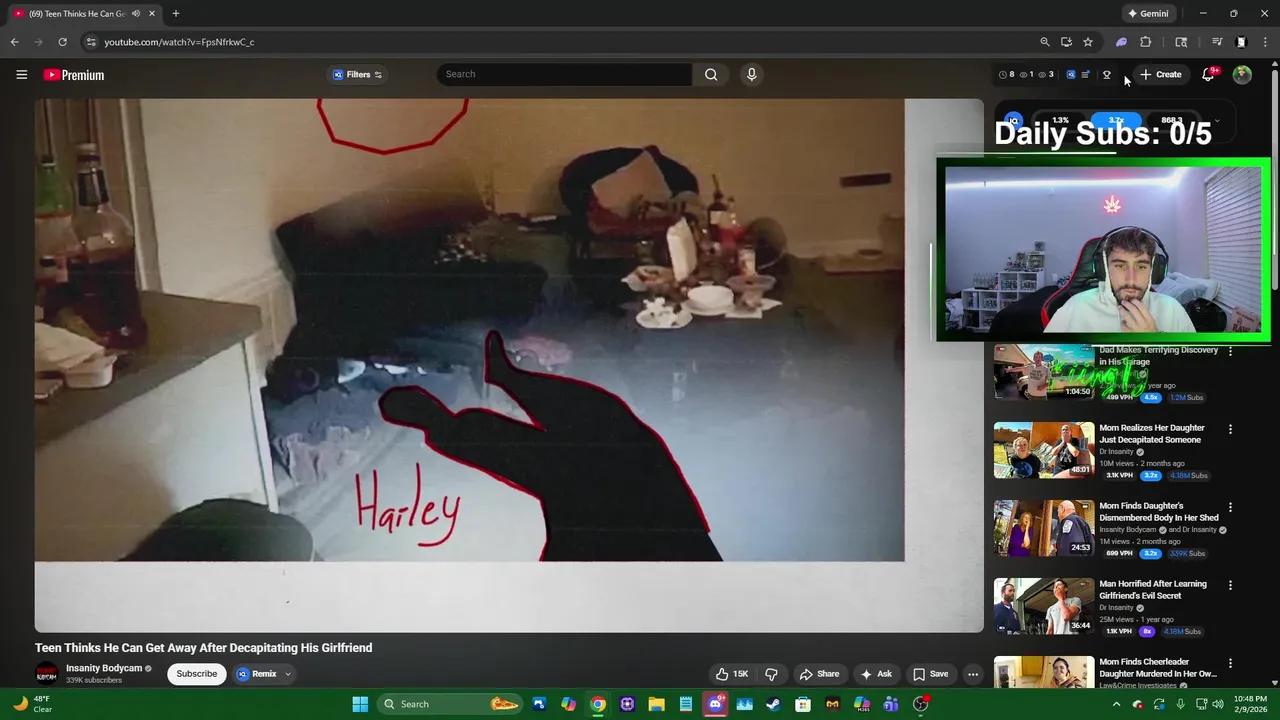Bookmark this page with the star
Viewport: 1280px width, 720px height.
click(1088, 42)
